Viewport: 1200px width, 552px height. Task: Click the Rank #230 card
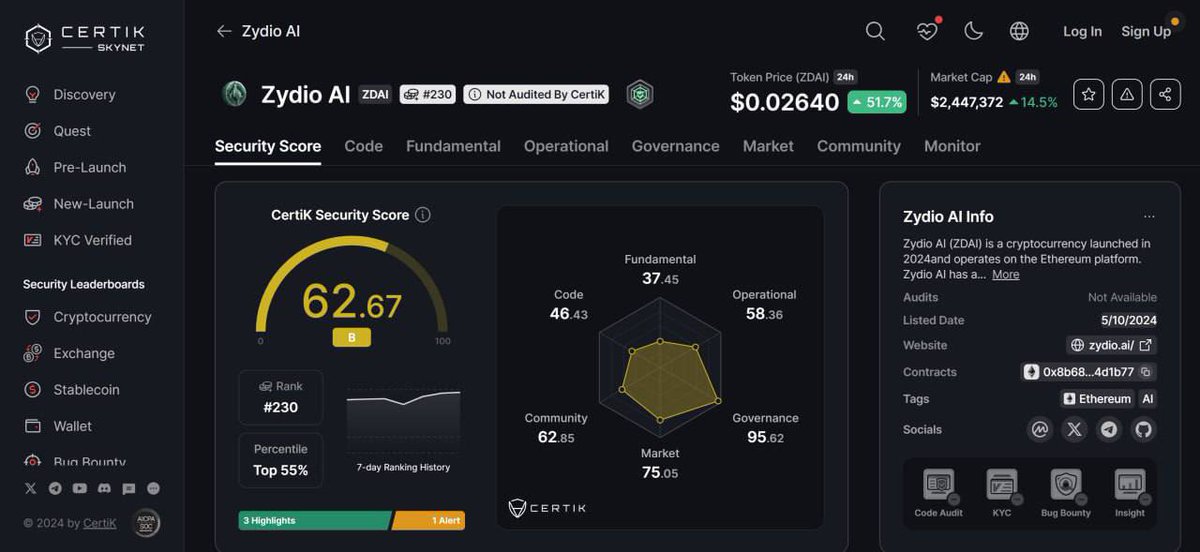(x=281, y=397)
